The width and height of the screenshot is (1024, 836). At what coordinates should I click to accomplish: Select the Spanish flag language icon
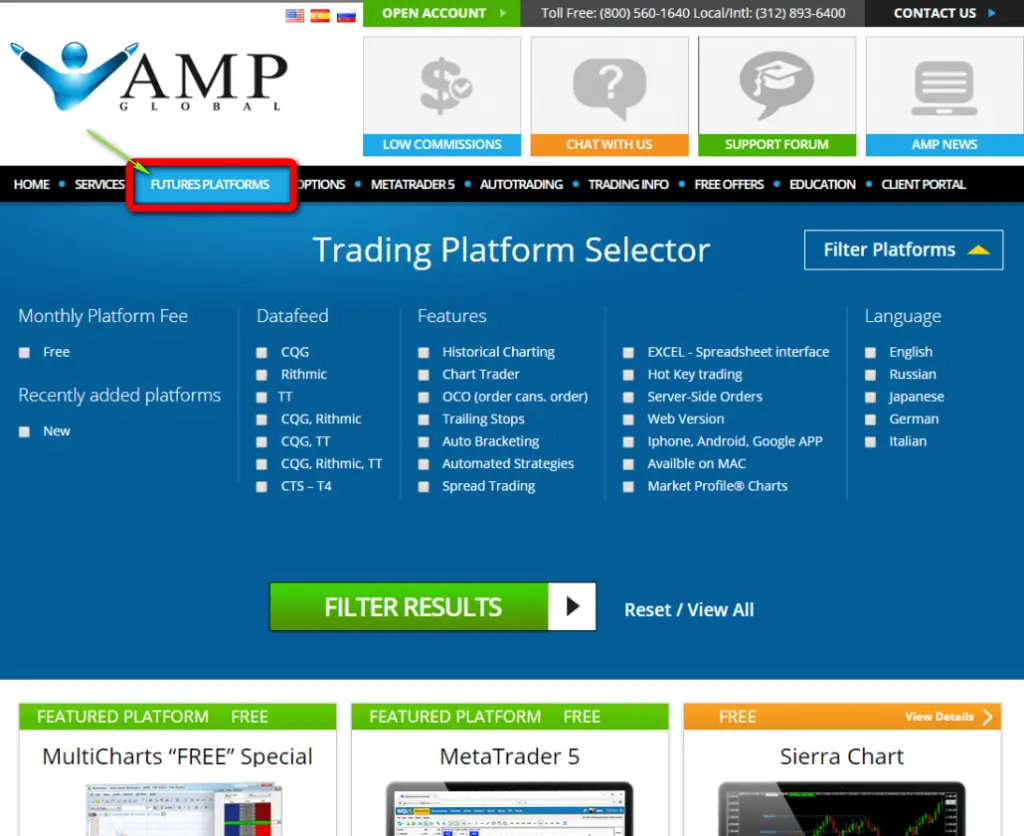click(x=320, y=15)
